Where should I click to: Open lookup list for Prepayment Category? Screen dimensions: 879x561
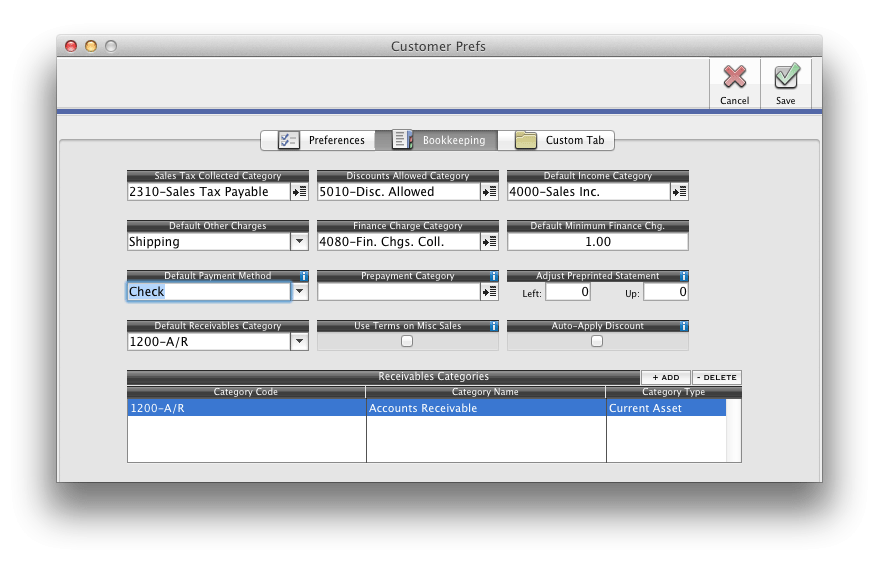click(489, 291)
